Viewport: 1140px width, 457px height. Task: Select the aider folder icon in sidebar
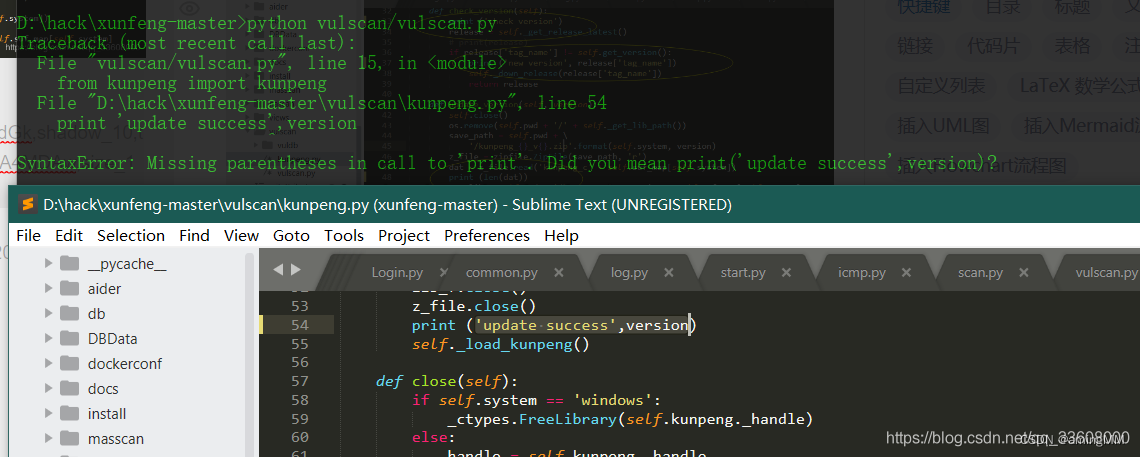tap(70, 288)
